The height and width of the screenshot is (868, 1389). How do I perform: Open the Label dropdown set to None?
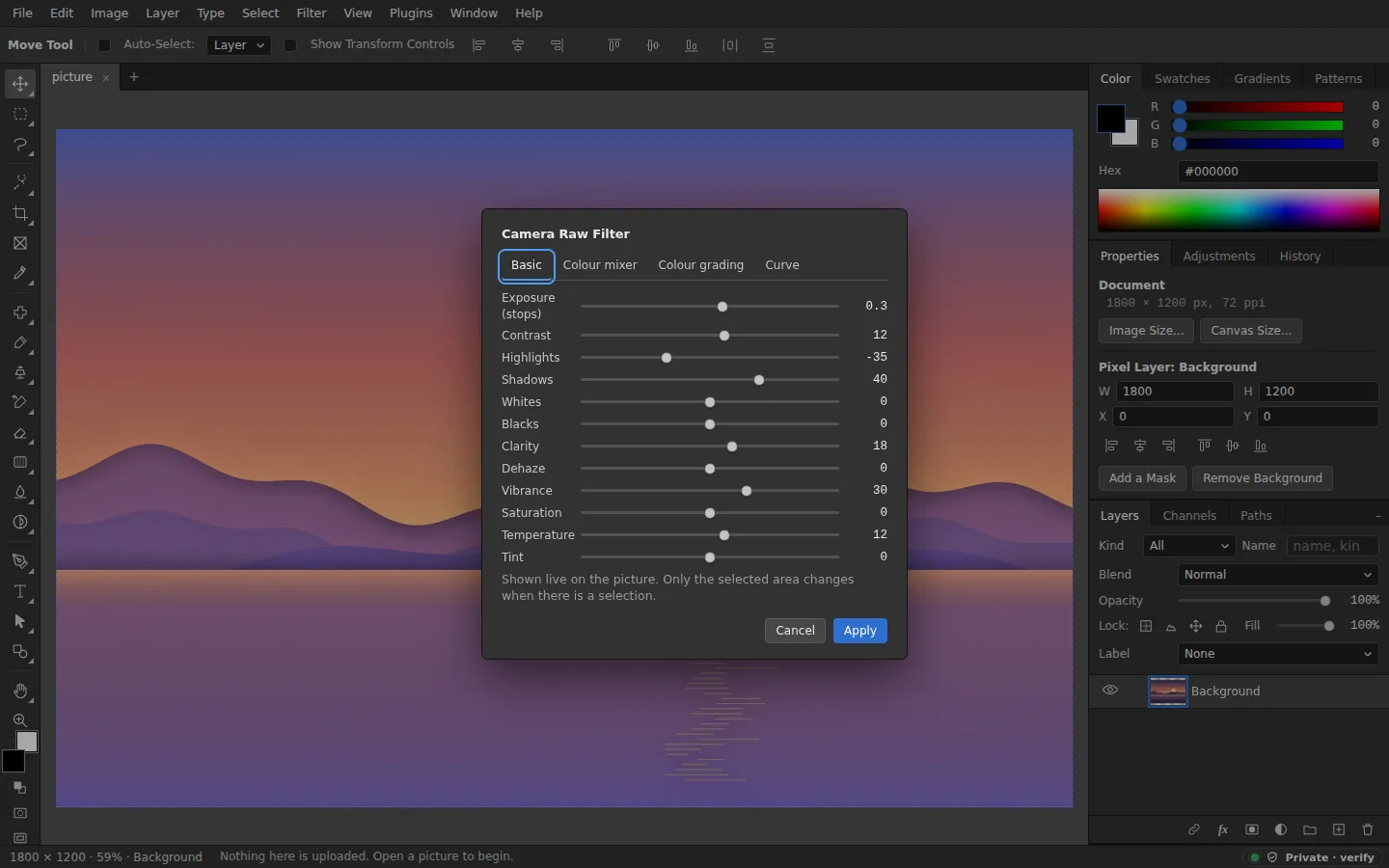pos(1278,654)
